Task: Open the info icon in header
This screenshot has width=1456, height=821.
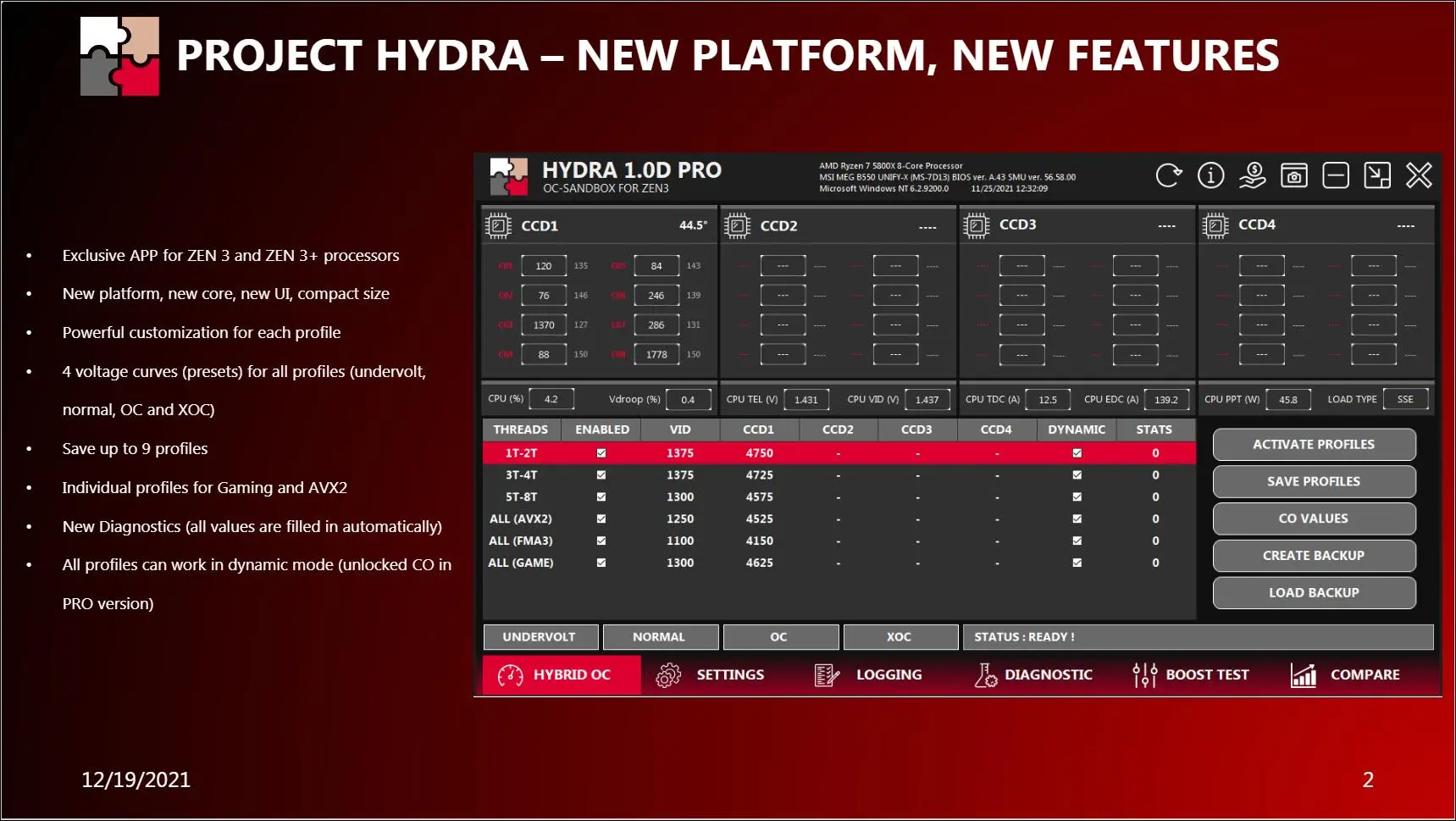Action: (x=1210, y=175)
